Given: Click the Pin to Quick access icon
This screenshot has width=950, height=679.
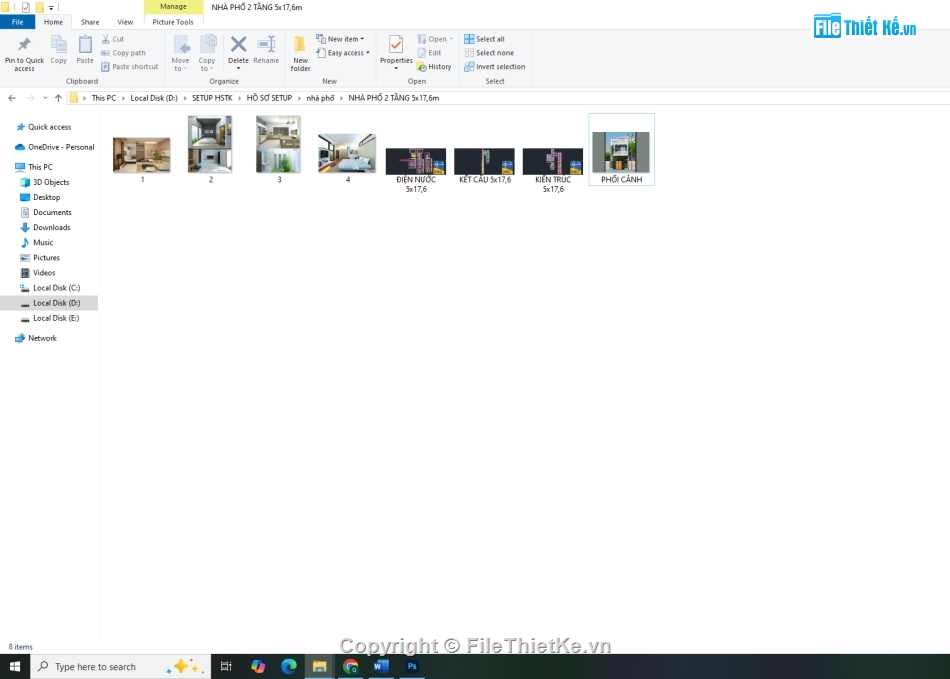Looking at the screenshot, I should [24, 46].
